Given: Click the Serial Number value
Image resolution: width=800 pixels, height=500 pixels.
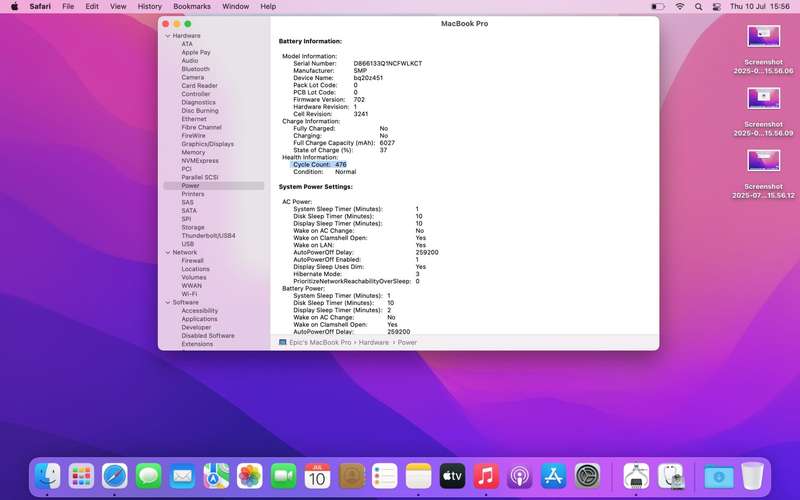Looking at the screenshot, I should tap(388, 63).
